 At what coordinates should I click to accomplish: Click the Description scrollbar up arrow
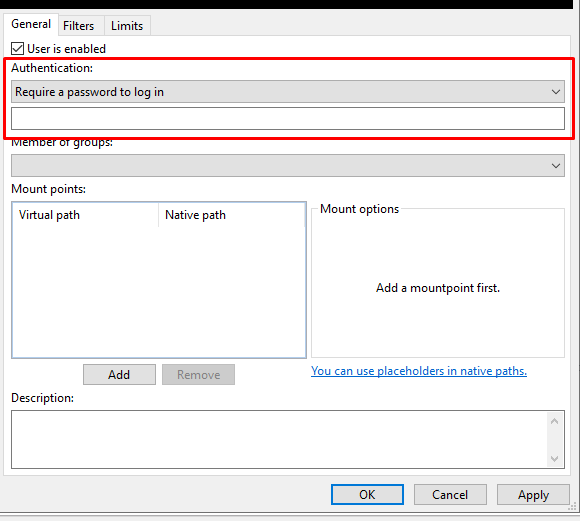coord(554,421)
